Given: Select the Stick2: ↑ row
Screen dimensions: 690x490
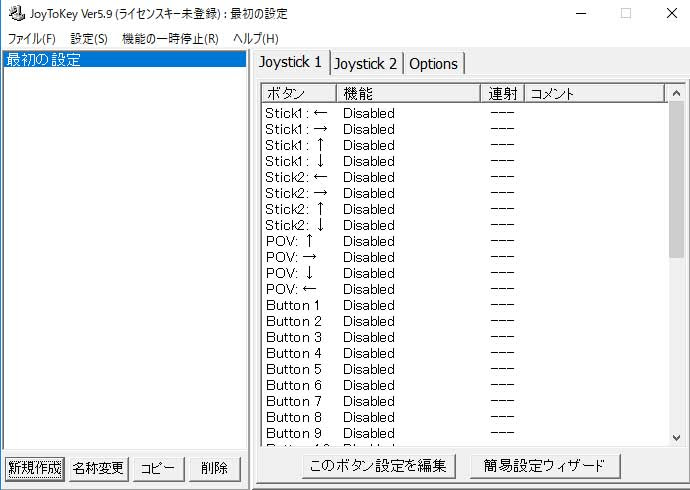Looking at the screenshot, I should coord(465,209).
